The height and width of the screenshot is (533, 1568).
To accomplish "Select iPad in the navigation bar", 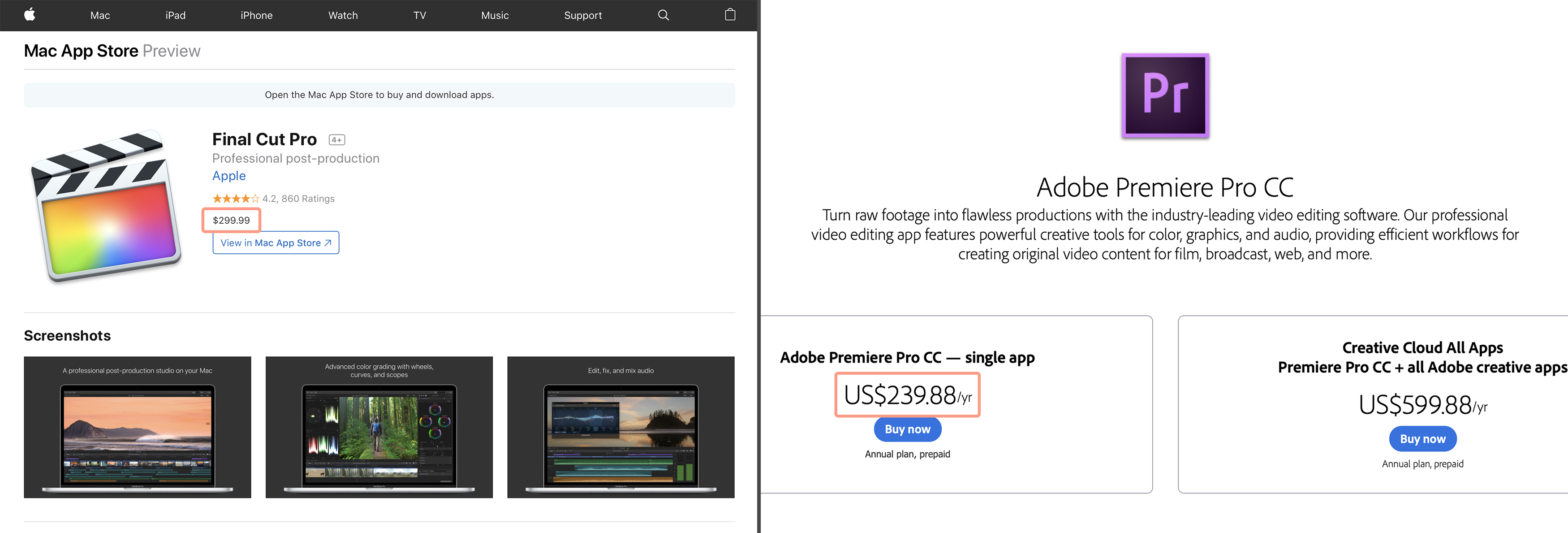I will pos(175,15).
